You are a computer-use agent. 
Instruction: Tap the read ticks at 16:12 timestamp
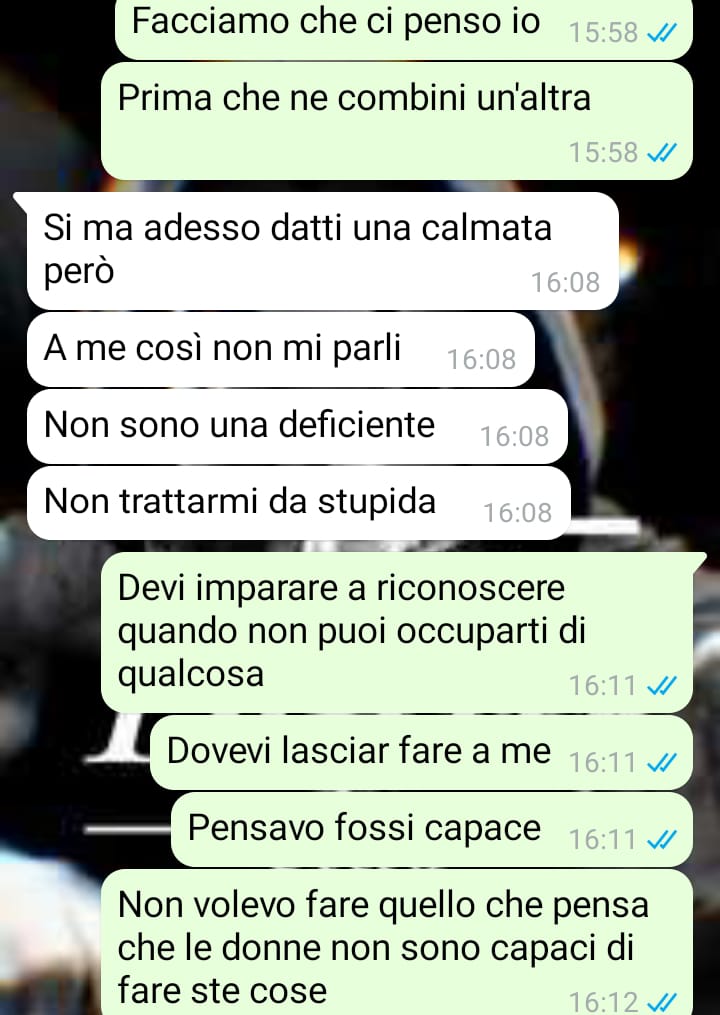[x=662, y=1002]
